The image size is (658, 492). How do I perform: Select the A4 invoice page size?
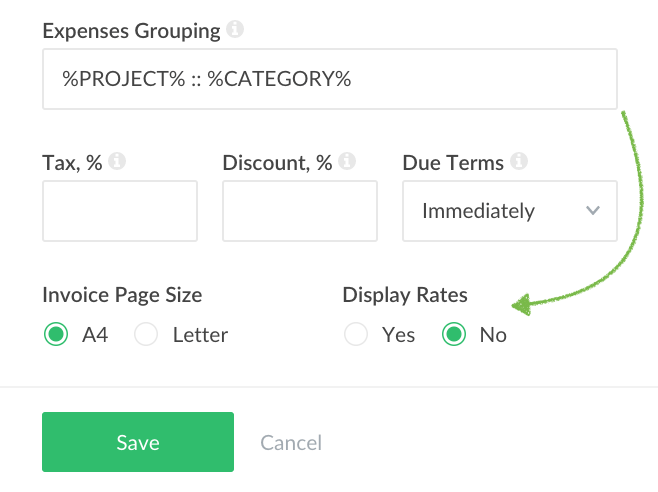tap(56, 335)
